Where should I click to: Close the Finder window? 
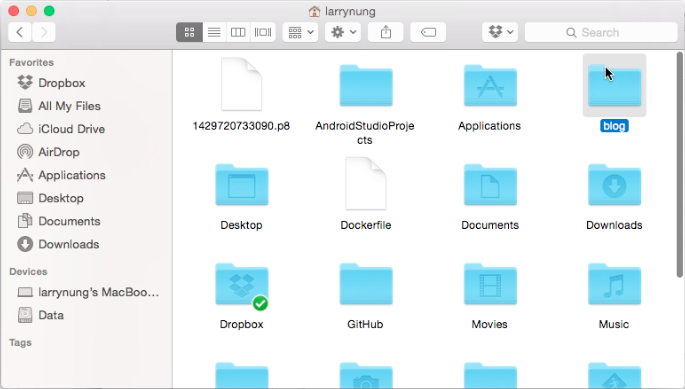point(14,11)
